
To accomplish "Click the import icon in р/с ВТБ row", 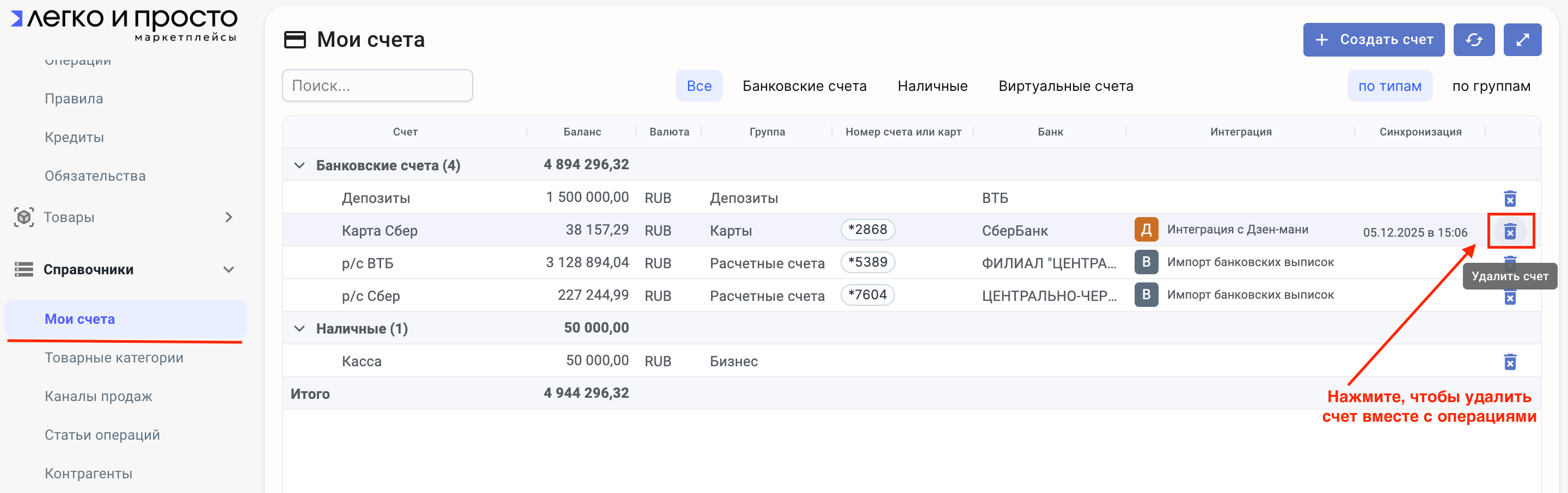I will click(x=1146, y=262).
